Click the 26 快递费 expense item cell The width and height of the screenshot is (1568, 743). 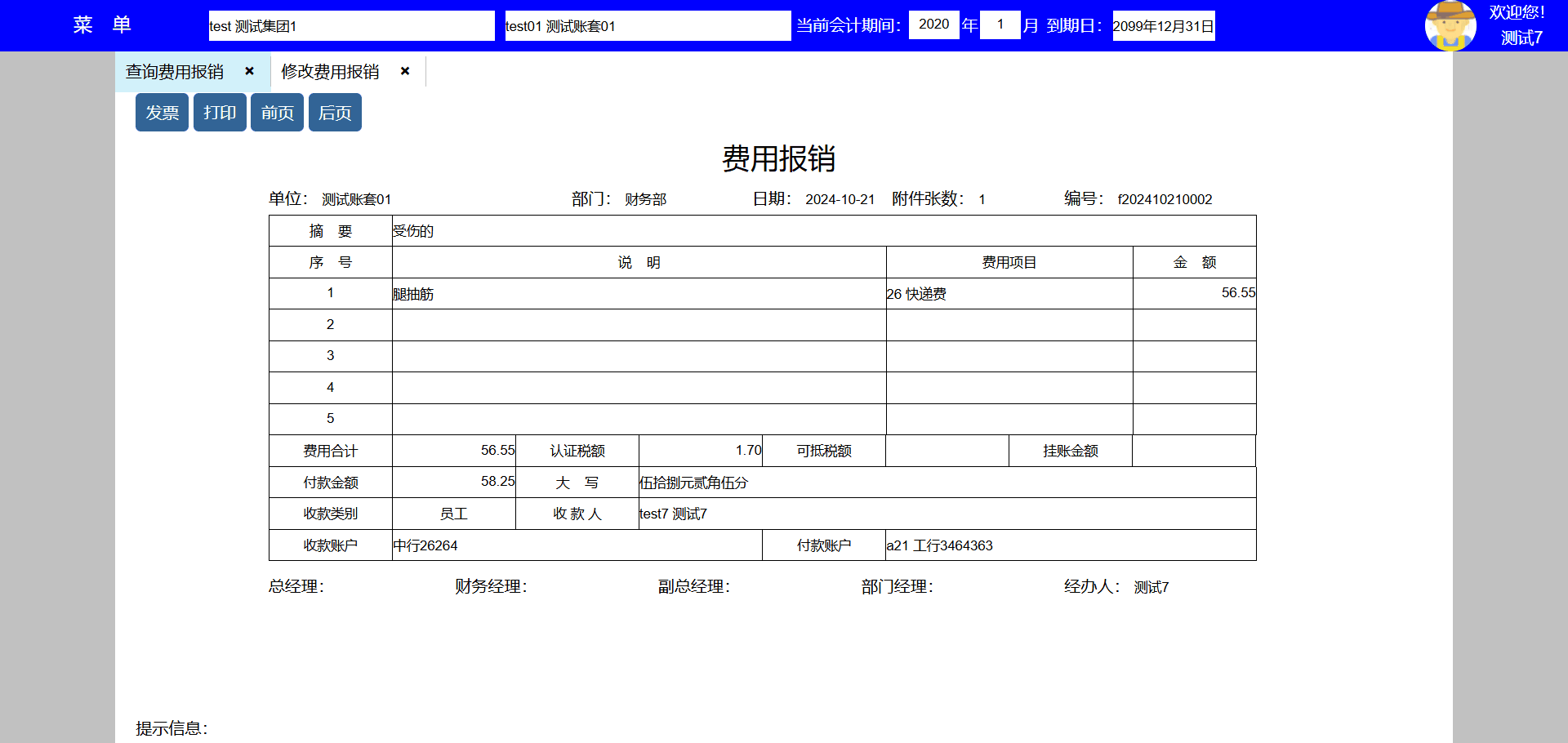click(x=1009, y=294)
